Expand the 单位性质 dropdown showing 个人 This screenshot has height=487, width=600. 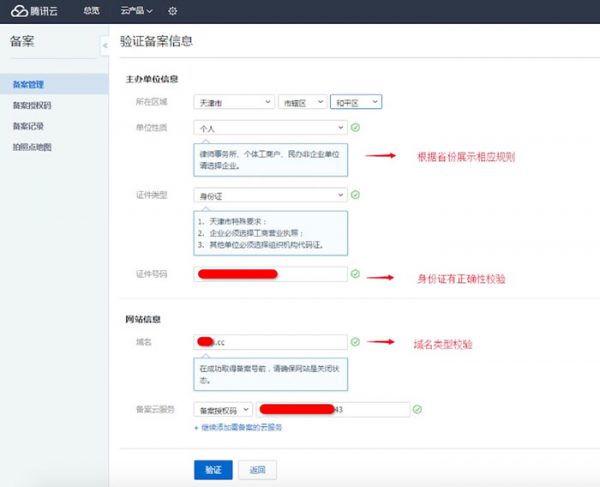click(271, 128)
